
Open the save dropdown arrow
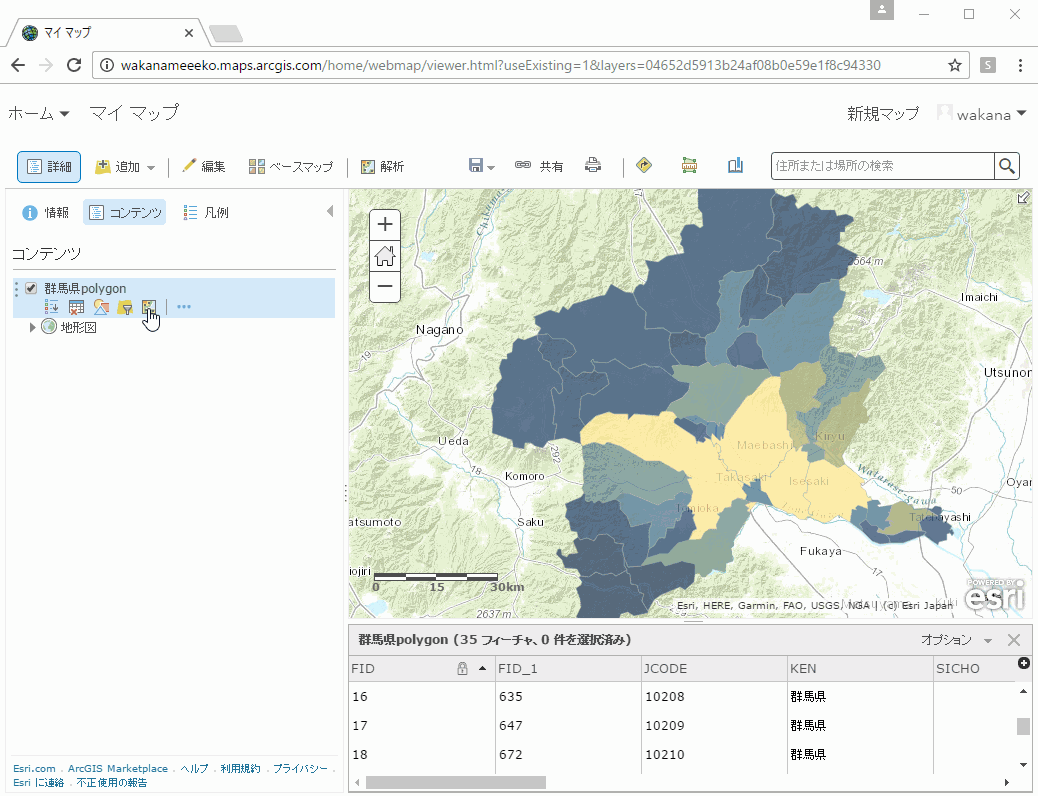point(491,168)
